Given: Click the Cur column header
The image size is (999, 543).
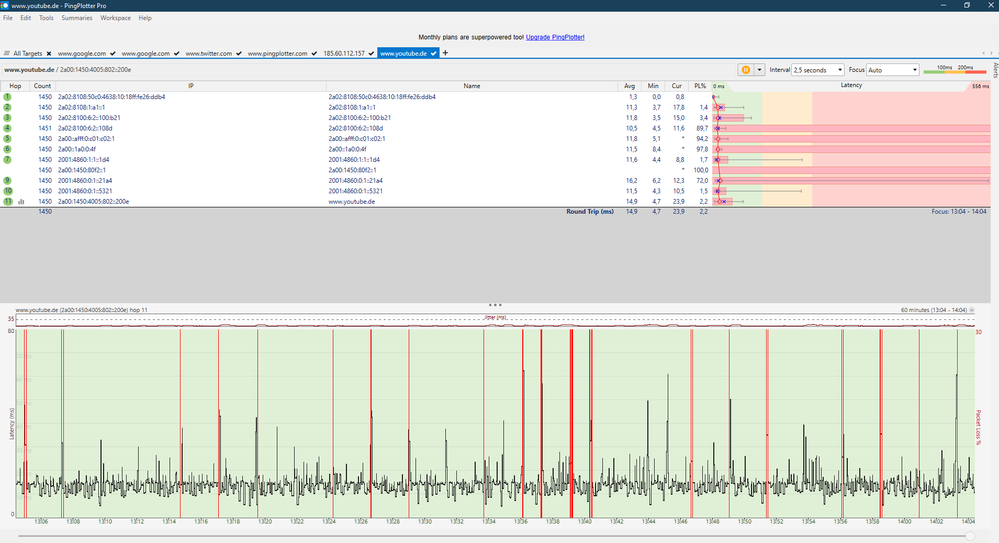Looking at the screenshot, I should pyautogui.click(x=677, y=86).
